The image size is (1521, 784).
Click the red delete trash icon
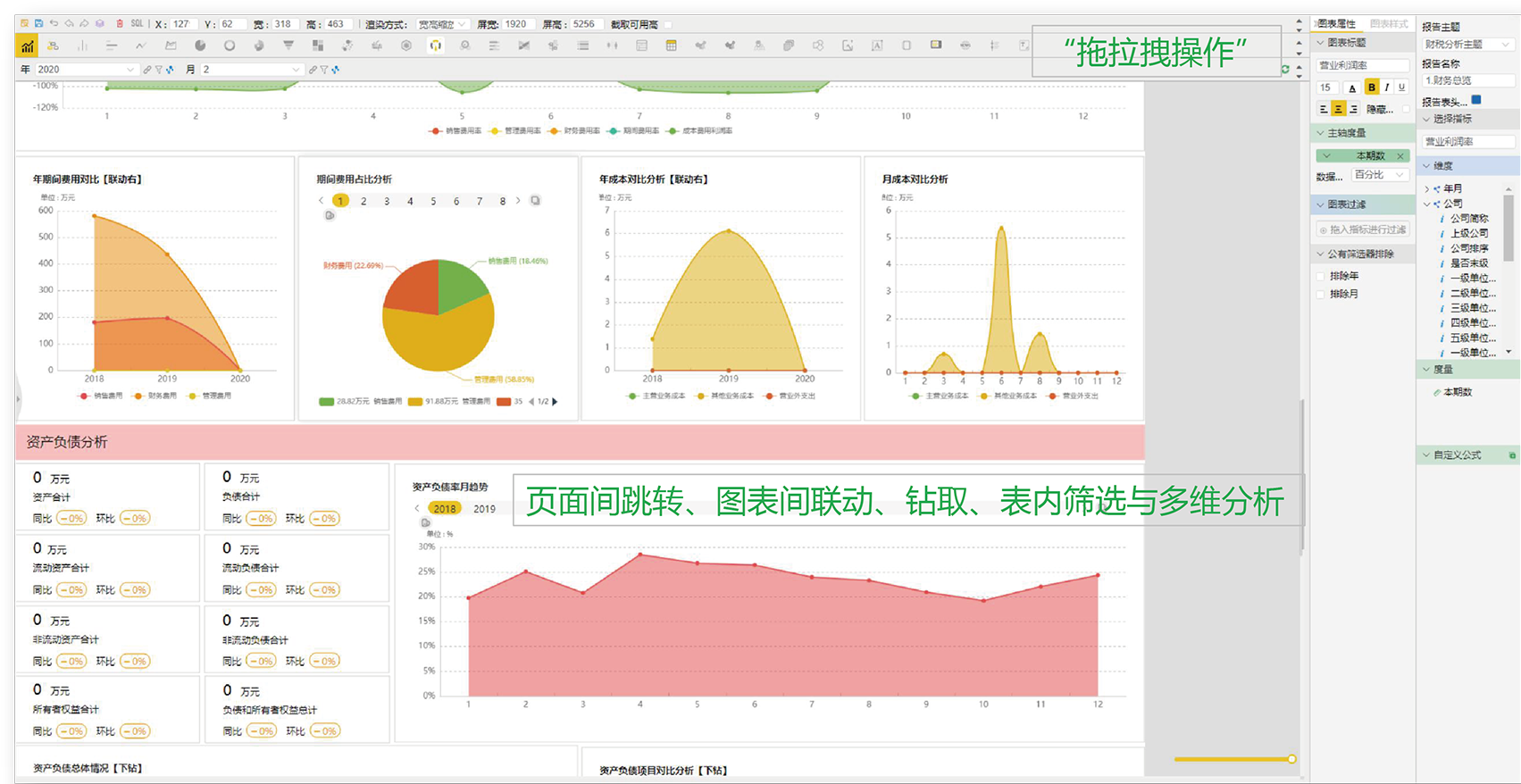tap(120, 24)
